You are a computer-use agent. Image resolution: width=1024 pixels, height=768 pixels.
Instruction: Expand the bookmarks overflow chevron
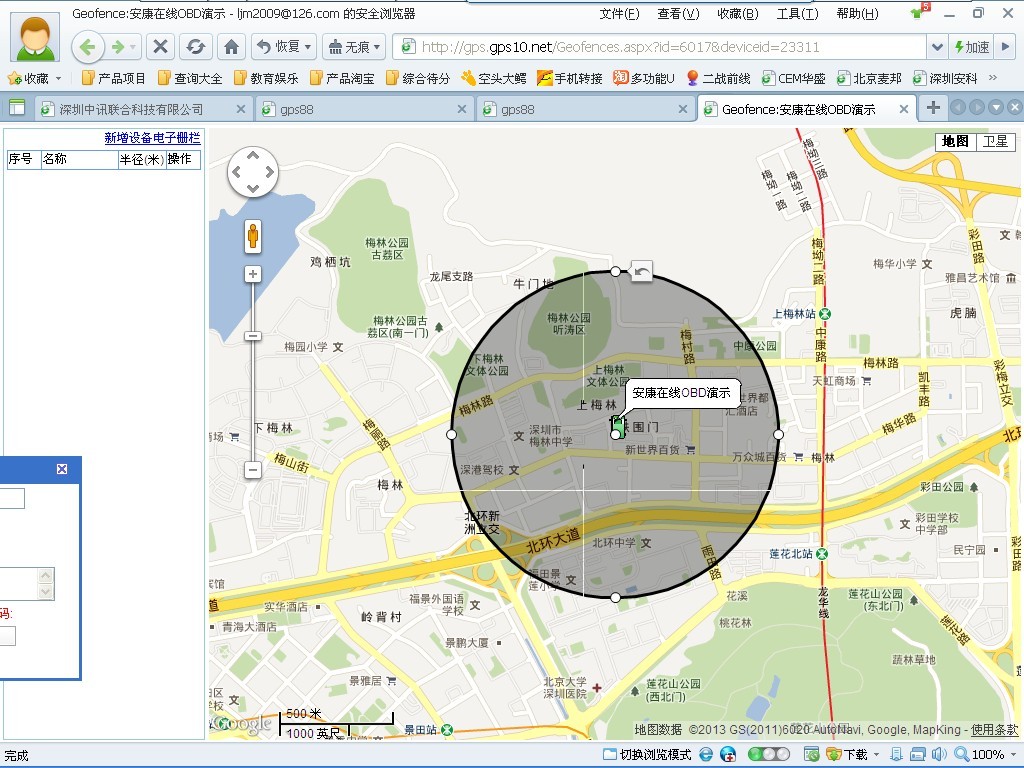pos(993,78)
